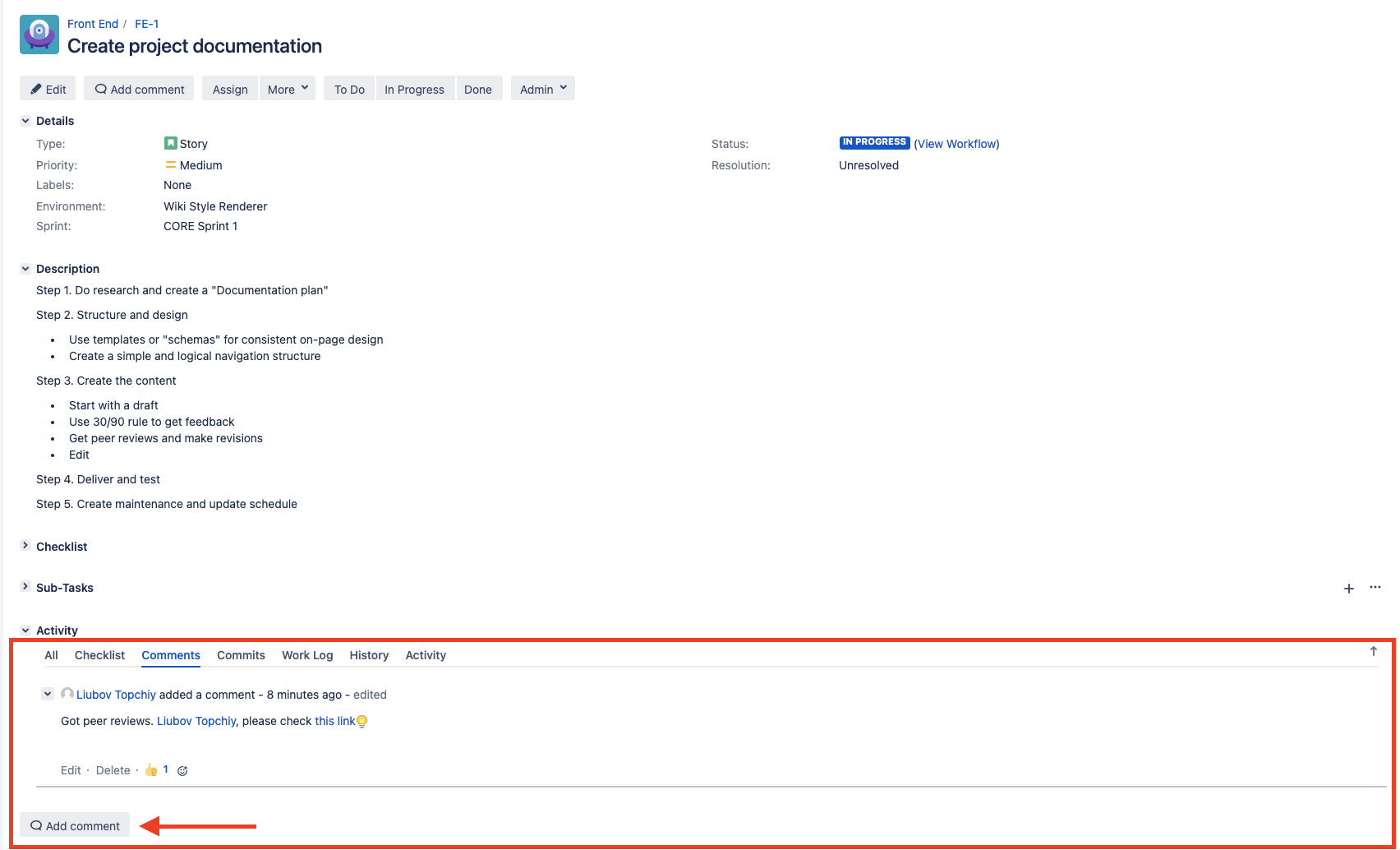
Task: Open the View Workflow link
Action: pyautogui.click(x=956, y=144)
